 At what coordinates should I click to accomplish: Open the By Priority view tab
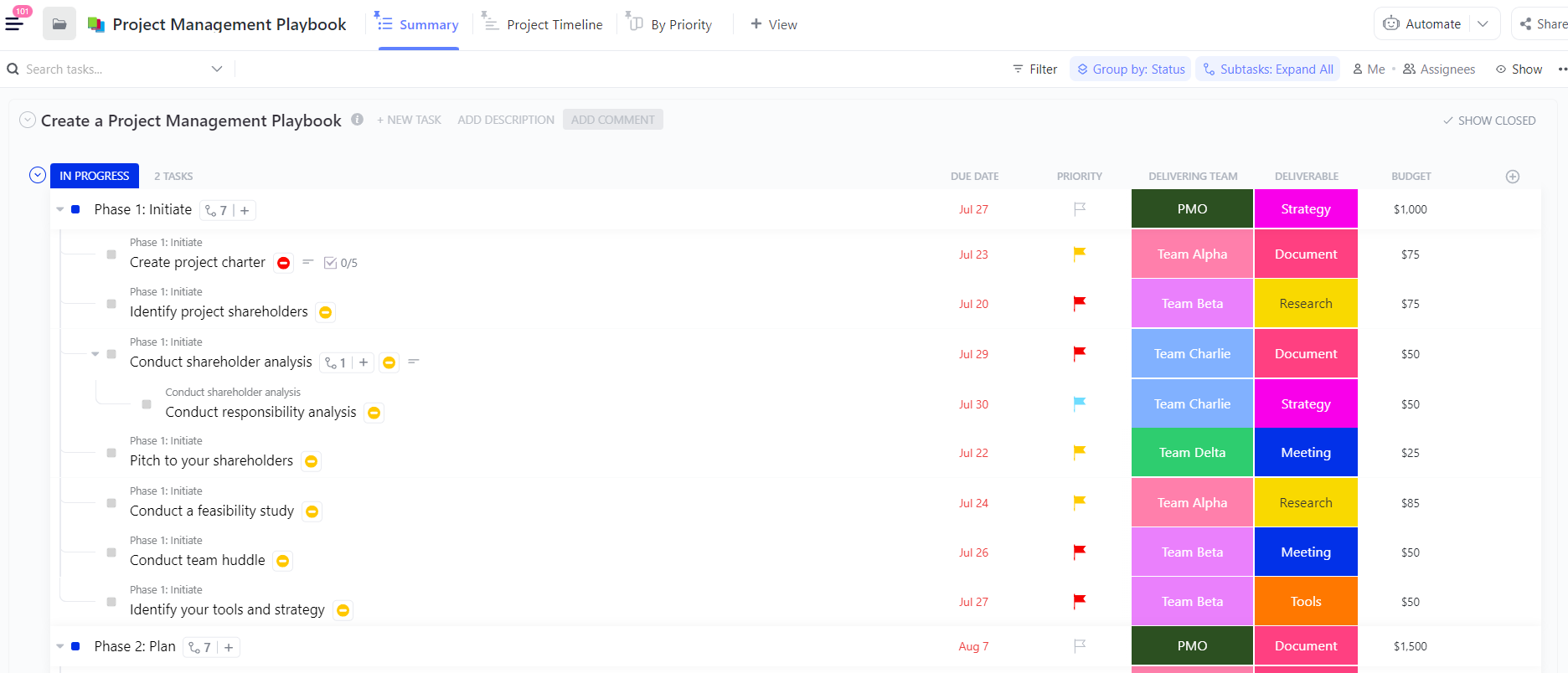[x=669, y=25]
